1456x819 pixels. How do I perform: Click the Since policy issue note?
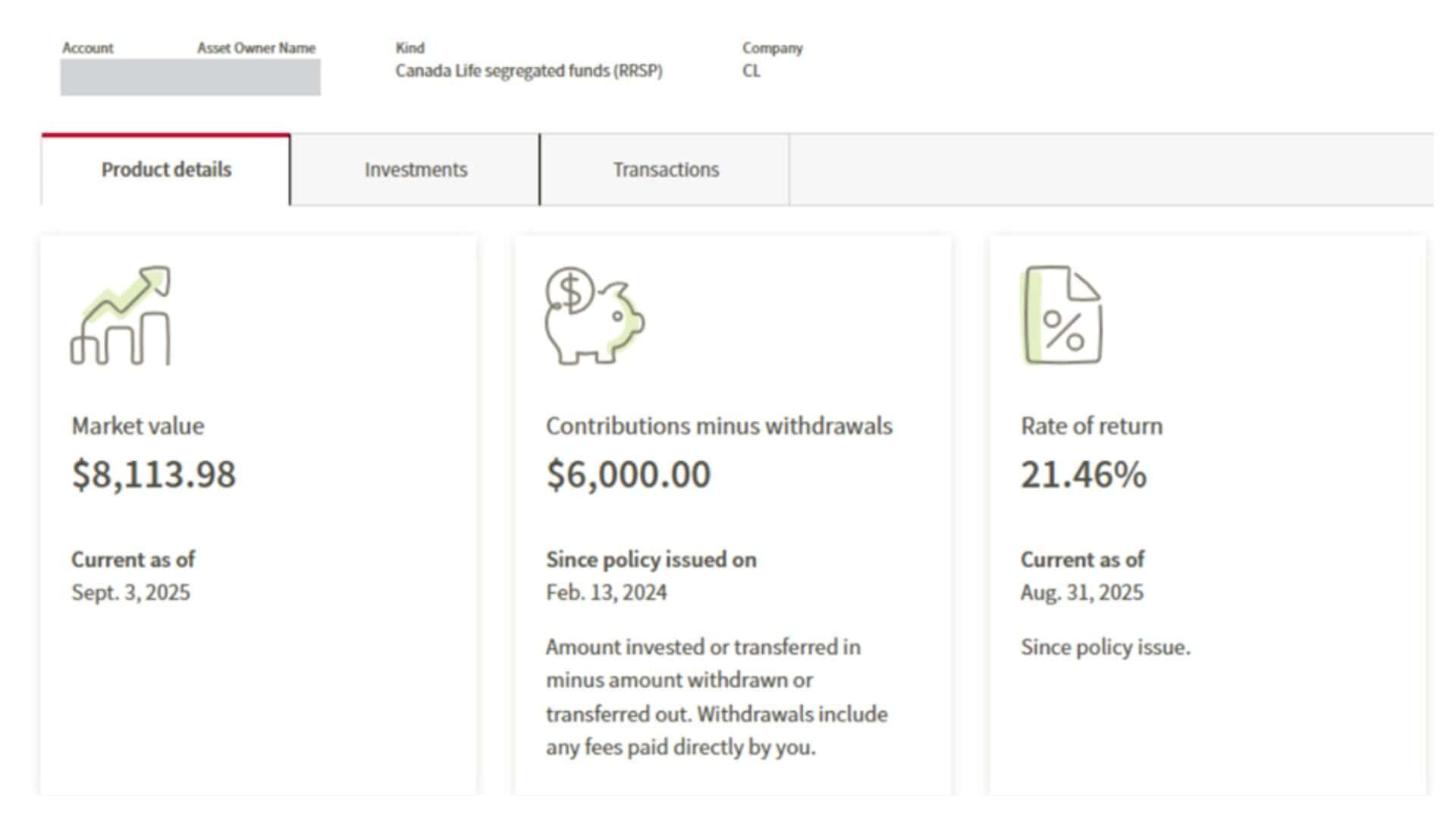(1105, 648)
